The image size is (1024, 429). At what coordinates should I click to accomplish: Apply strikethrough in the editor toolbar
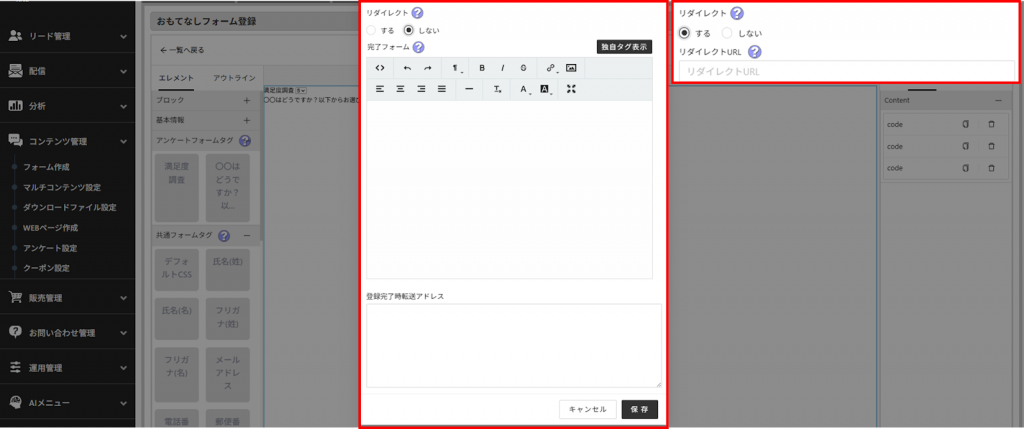(523, 68)
